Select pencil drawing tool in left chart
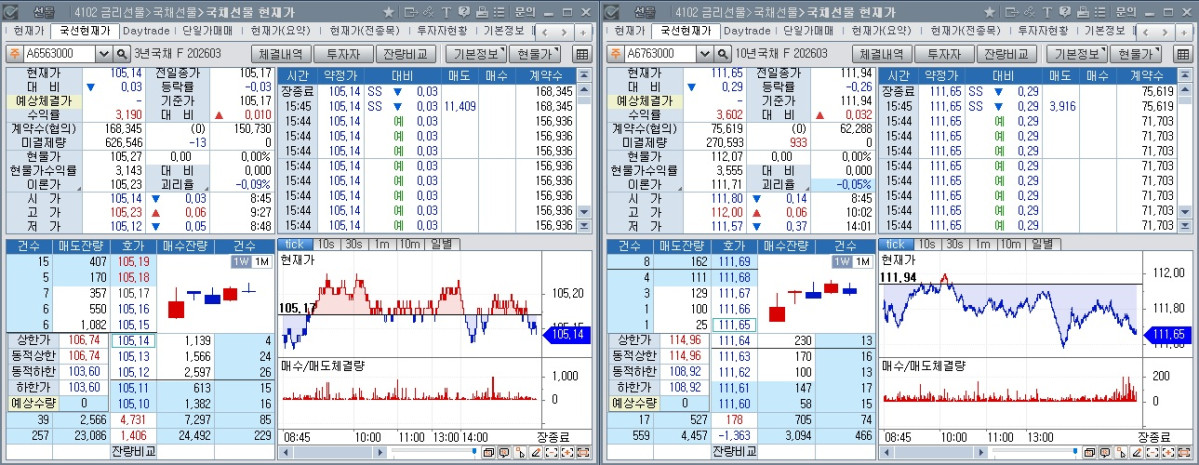Image resolution: width=1199 pixels, height=465 pixels. 536,453
